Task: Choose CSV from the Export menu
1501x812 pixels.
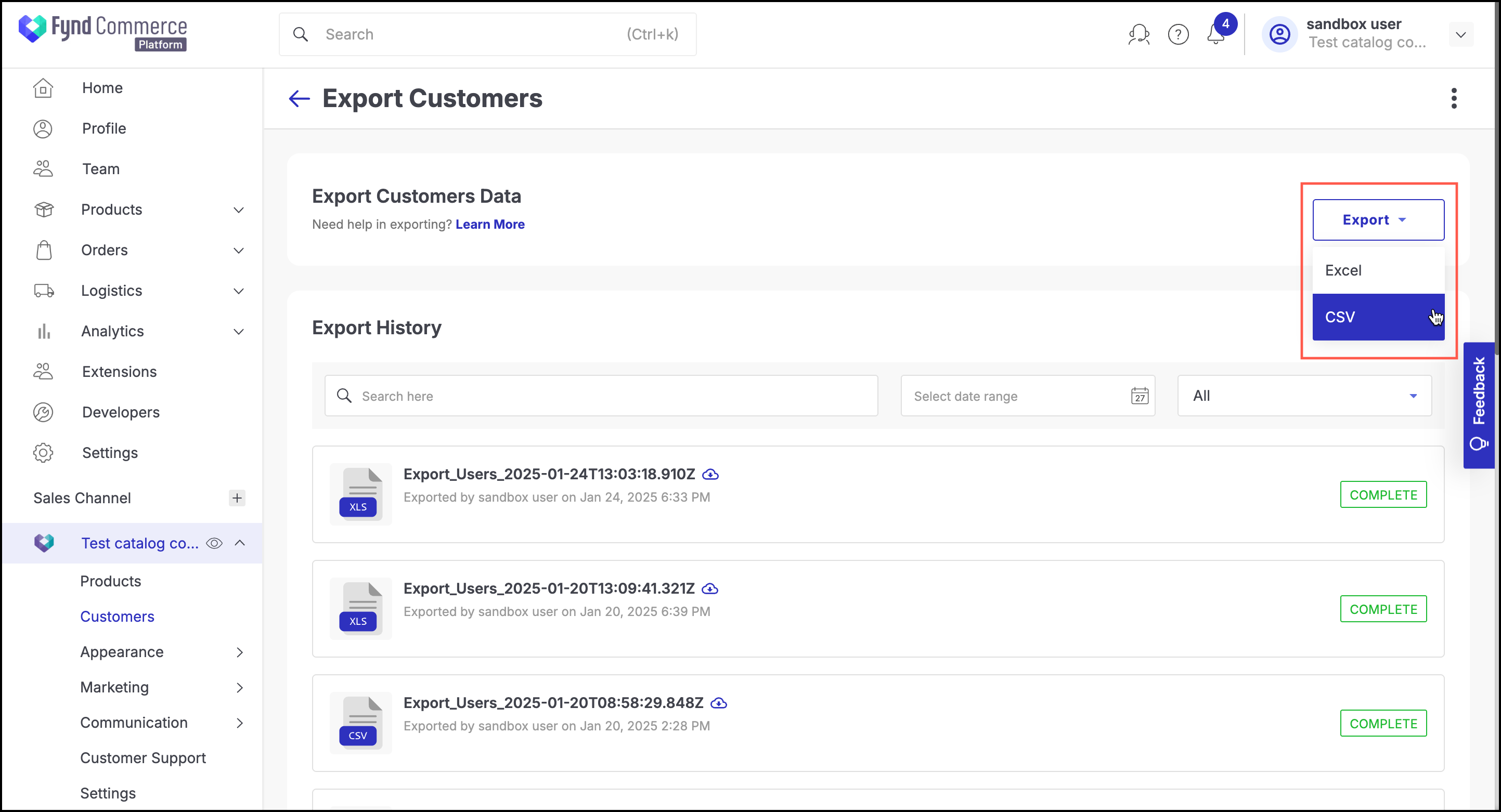Action: click(x=1378, y=318)
